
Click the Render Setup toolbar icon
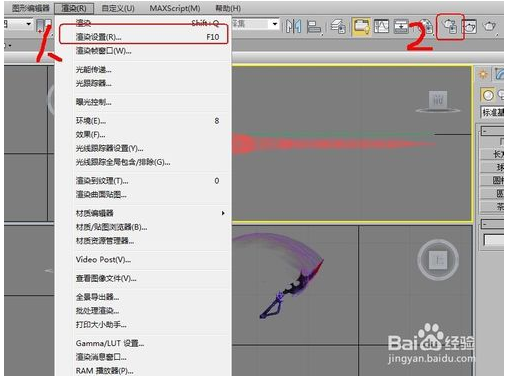point(450,26)
